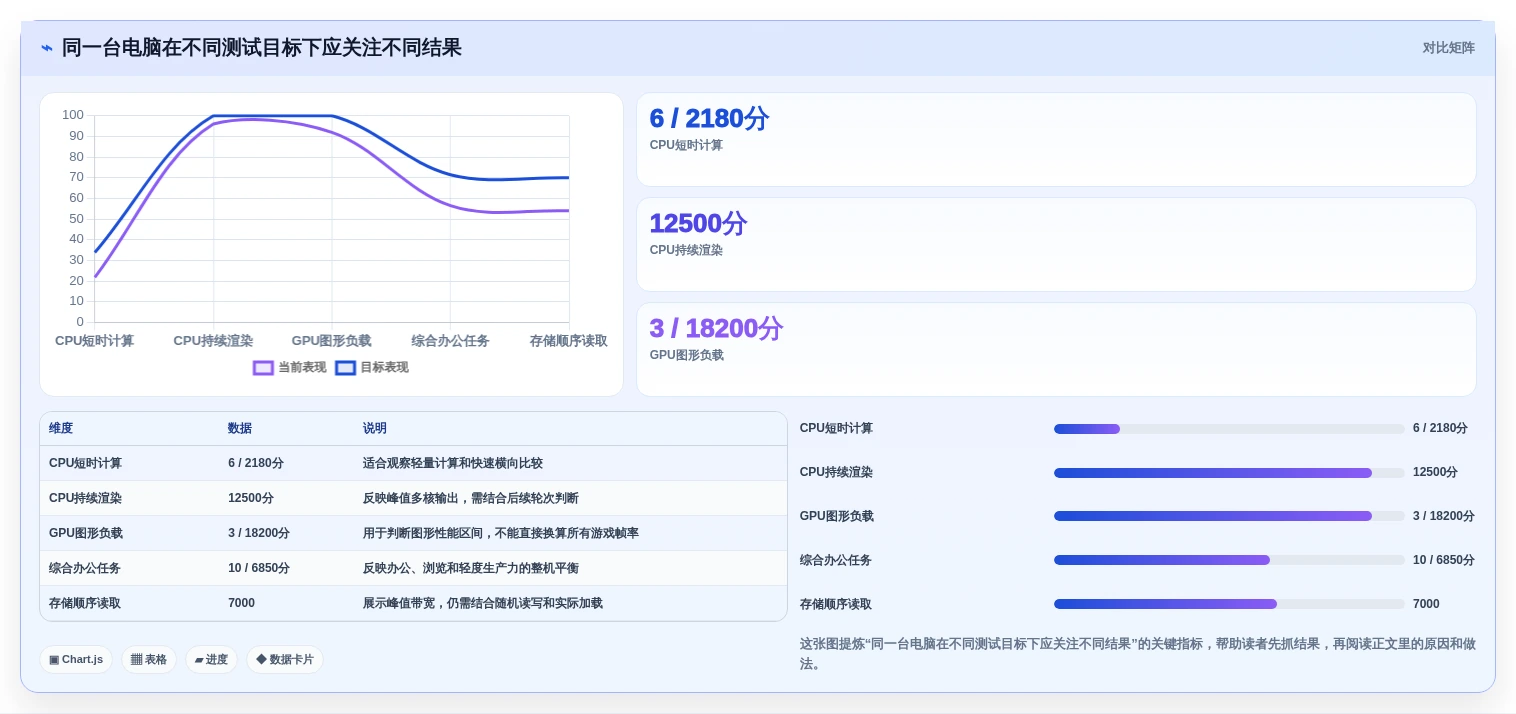Click the table cell 7000
This screenshot has width=1516, height=714.
point(241,604)
